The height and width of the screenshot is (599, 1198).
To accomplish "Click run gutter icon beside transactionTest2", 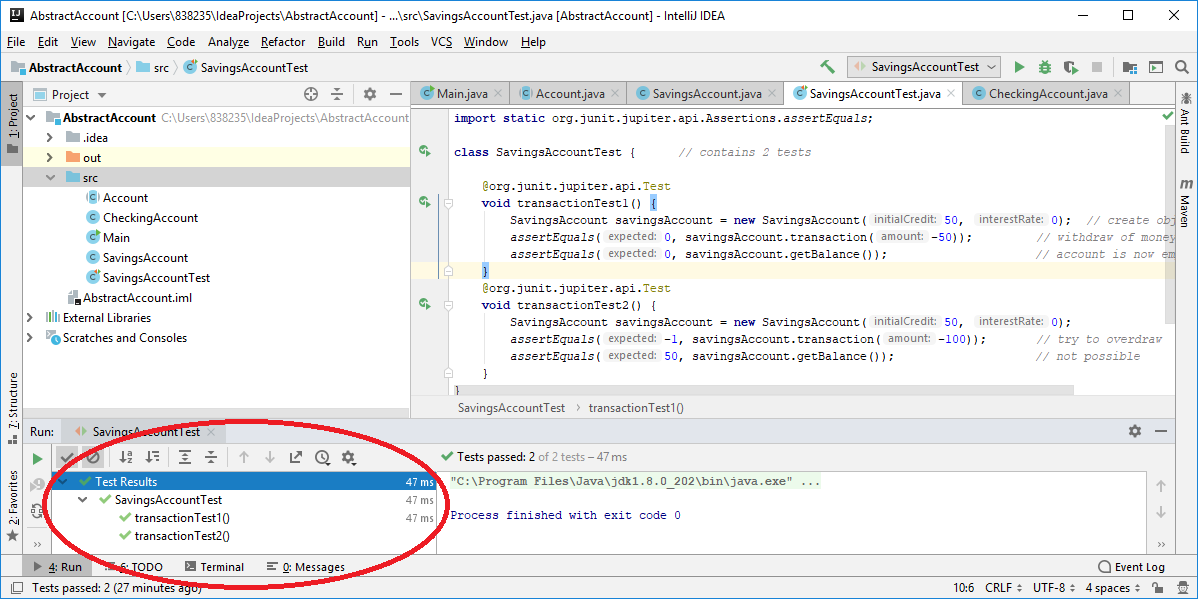I will pos(424,305).
